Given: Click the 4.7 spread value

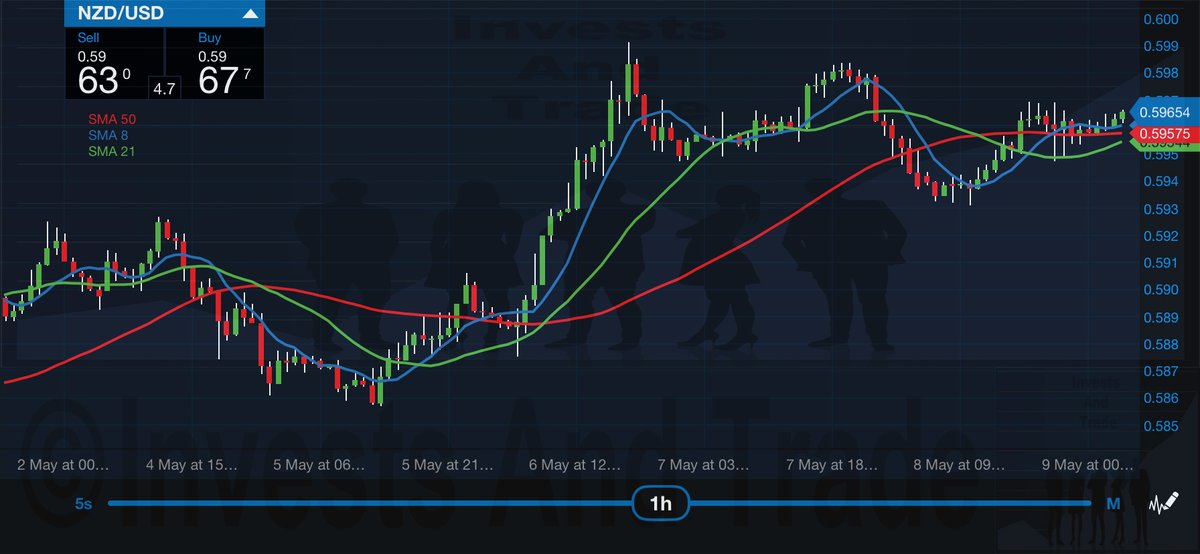Looking at the screenshot, I should 164,89.
